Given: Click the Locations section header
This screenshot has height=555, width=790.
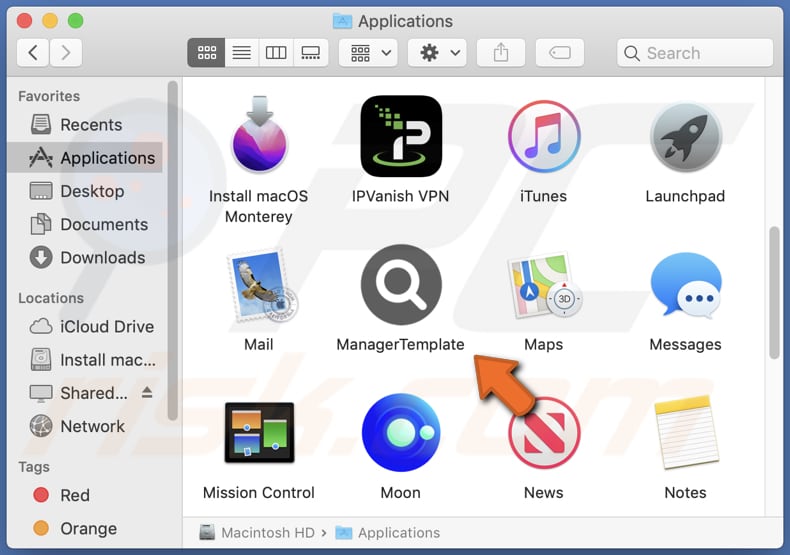Looking at the screenshot, I should [x=51, y=298].
